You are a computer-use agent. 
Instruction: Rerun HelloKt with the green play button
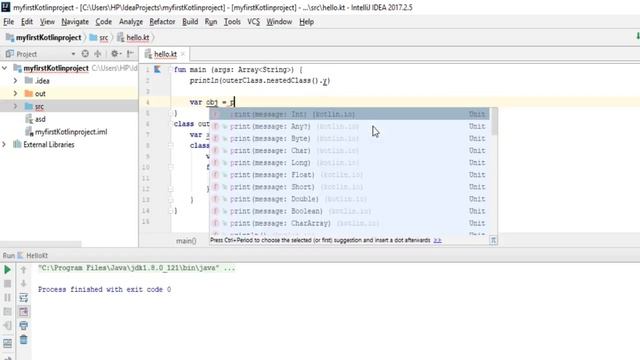coord(7,269)
